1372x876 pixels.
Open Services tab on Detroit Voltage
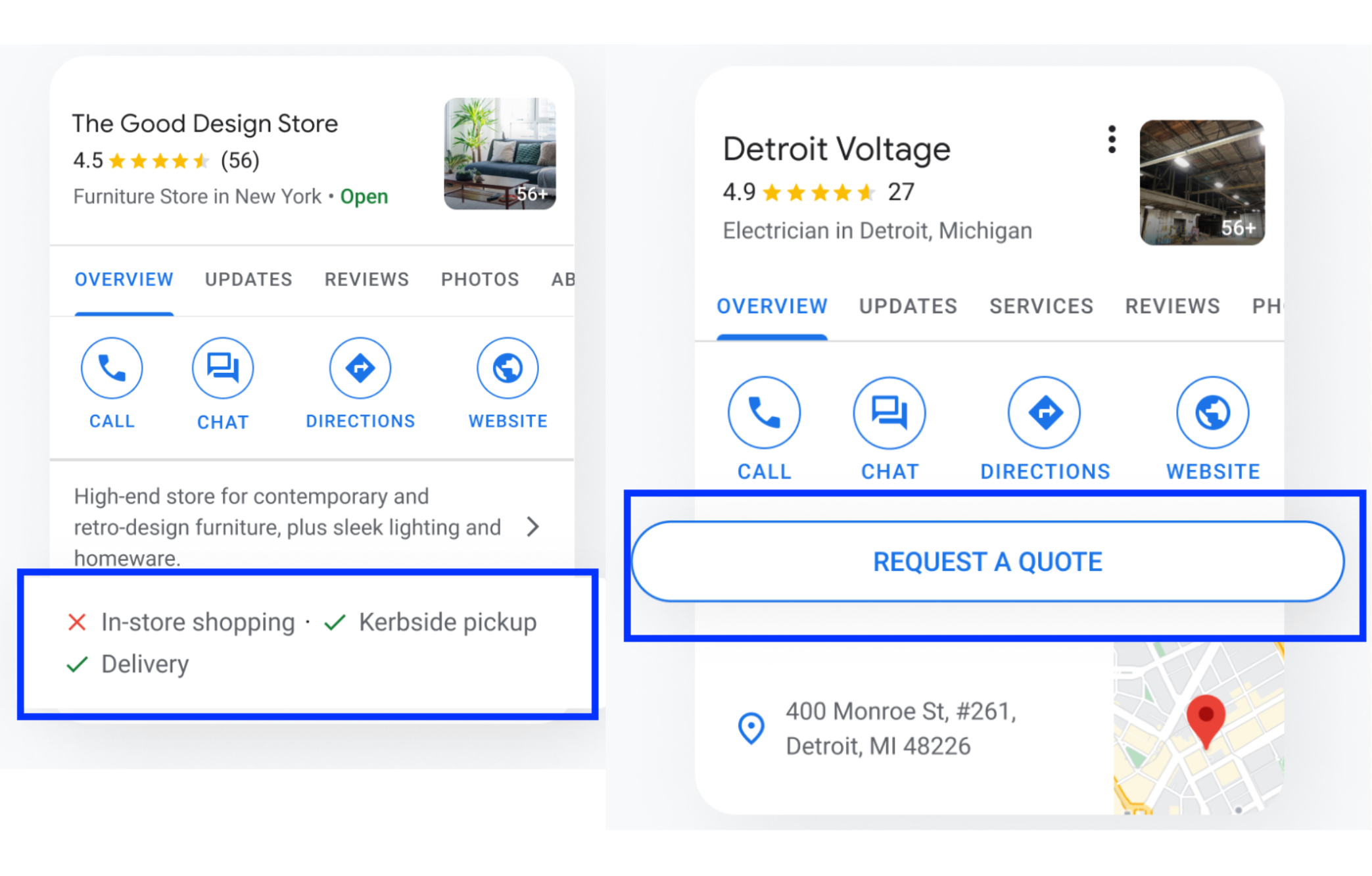1041,306
